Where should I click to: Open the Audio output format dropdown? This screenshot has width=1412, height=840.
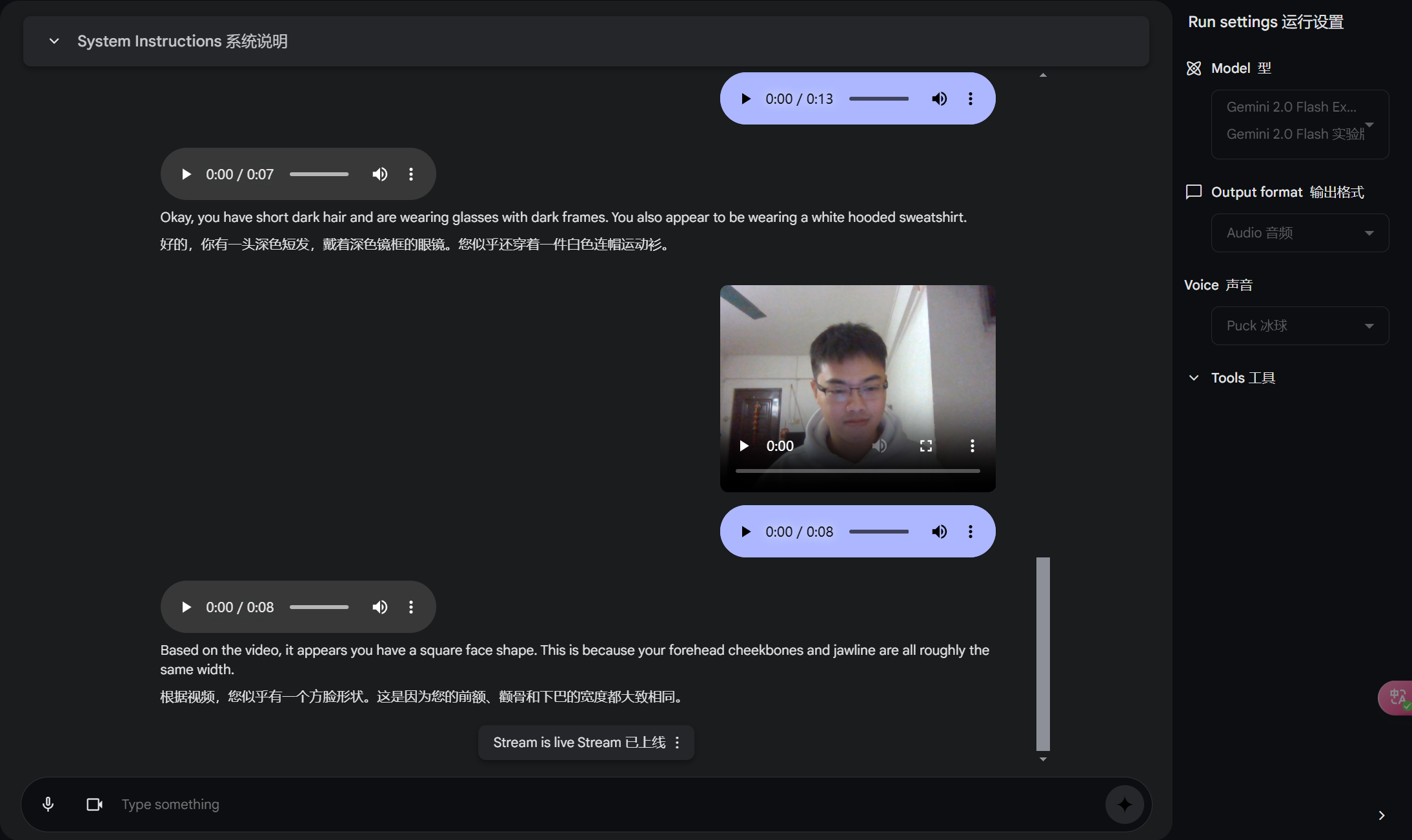click(1300, 233)
